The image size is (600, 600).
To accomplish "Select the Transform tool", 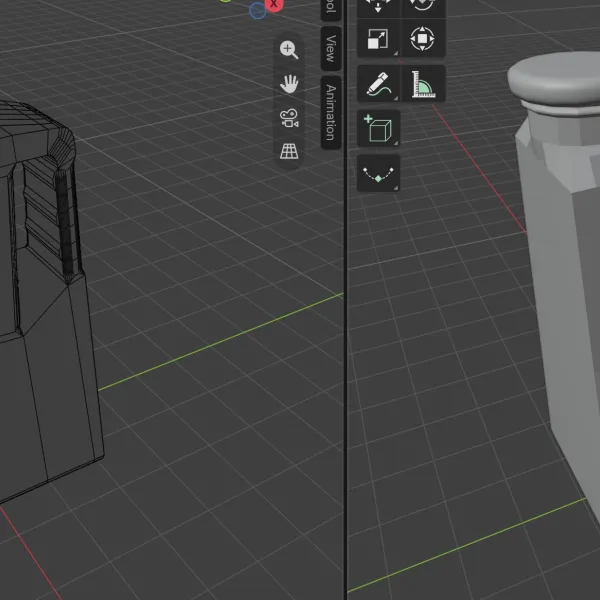I will (x=422, y=39).
